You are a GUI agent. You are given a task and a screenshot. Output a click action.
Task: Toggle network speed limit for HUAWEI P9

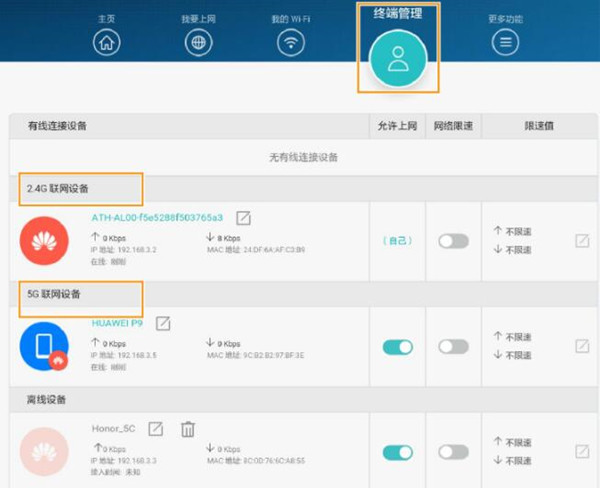pos(453,347)
